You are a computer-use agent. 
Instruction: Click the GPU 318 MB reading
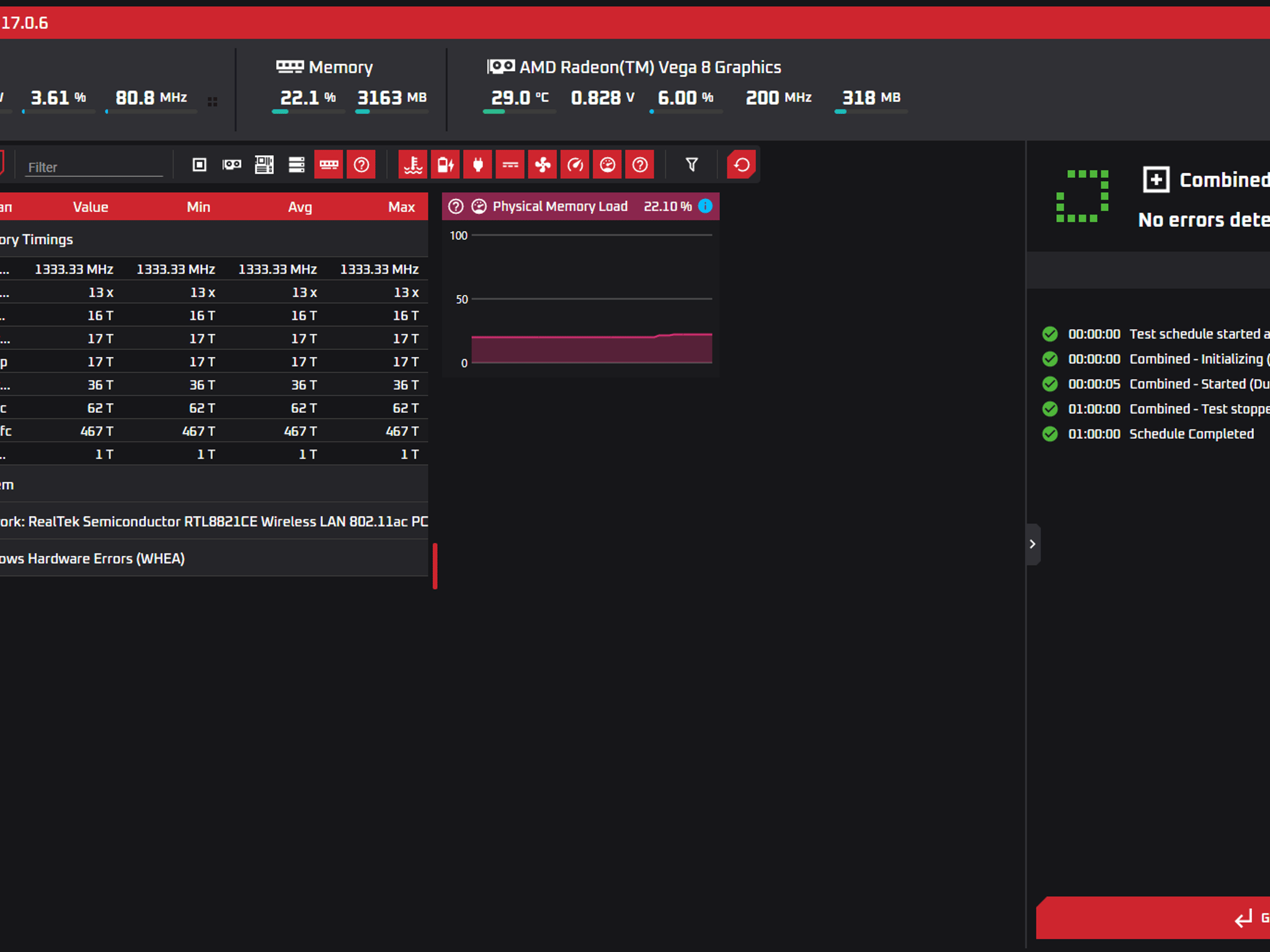click(x=871, y=98)
